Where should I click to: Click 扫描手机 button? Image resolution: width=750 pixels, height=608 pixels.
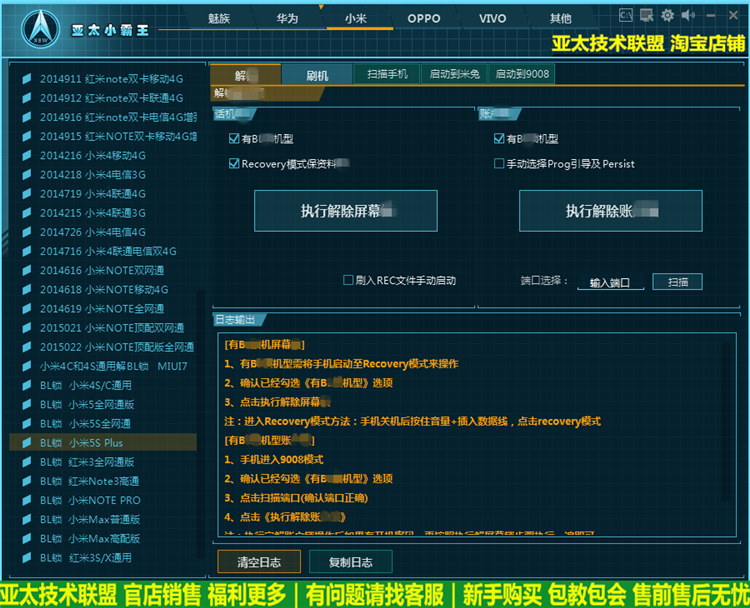click(387, 74)
